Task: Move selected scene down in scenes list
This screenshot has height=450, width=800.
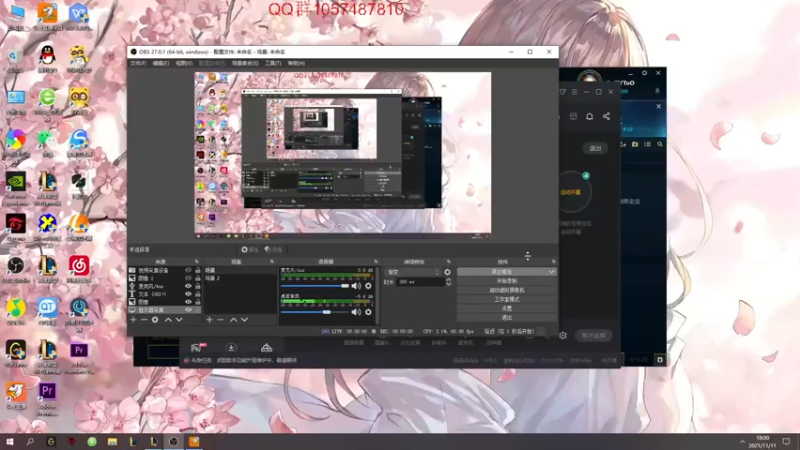Action: 244,319
